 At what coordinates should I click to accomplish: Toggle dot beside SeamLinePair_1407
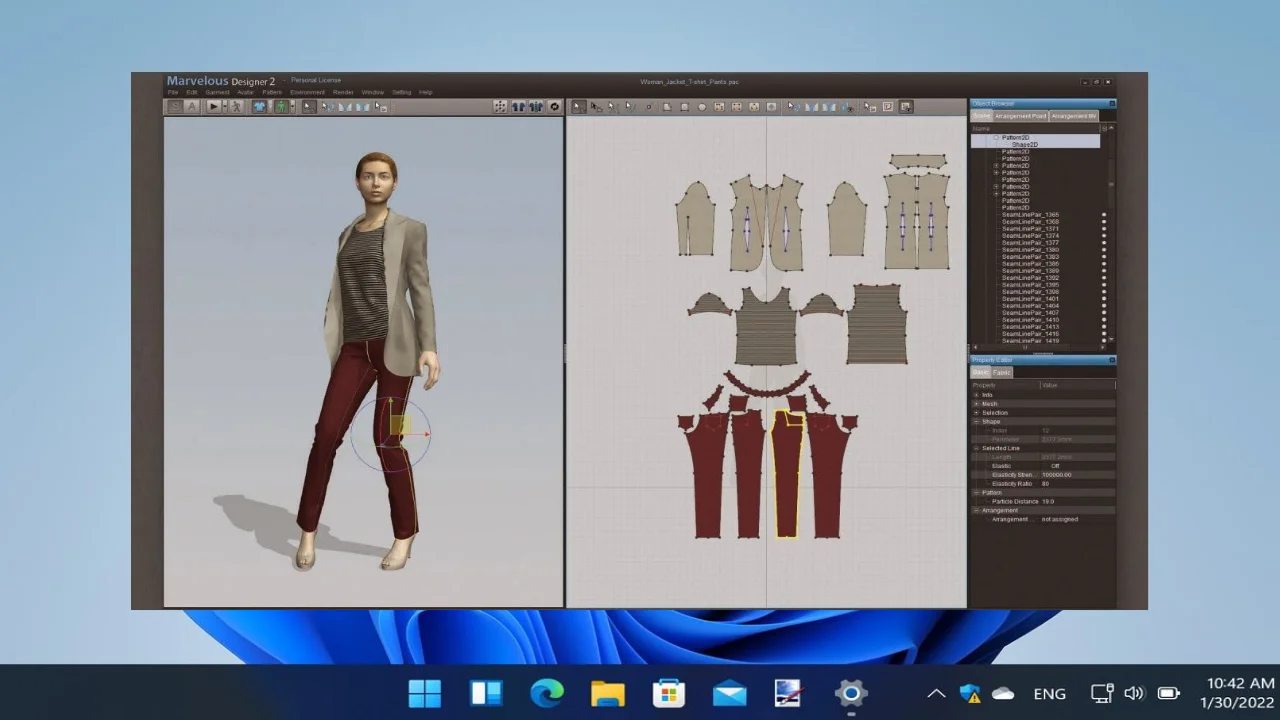(1104, 312)
